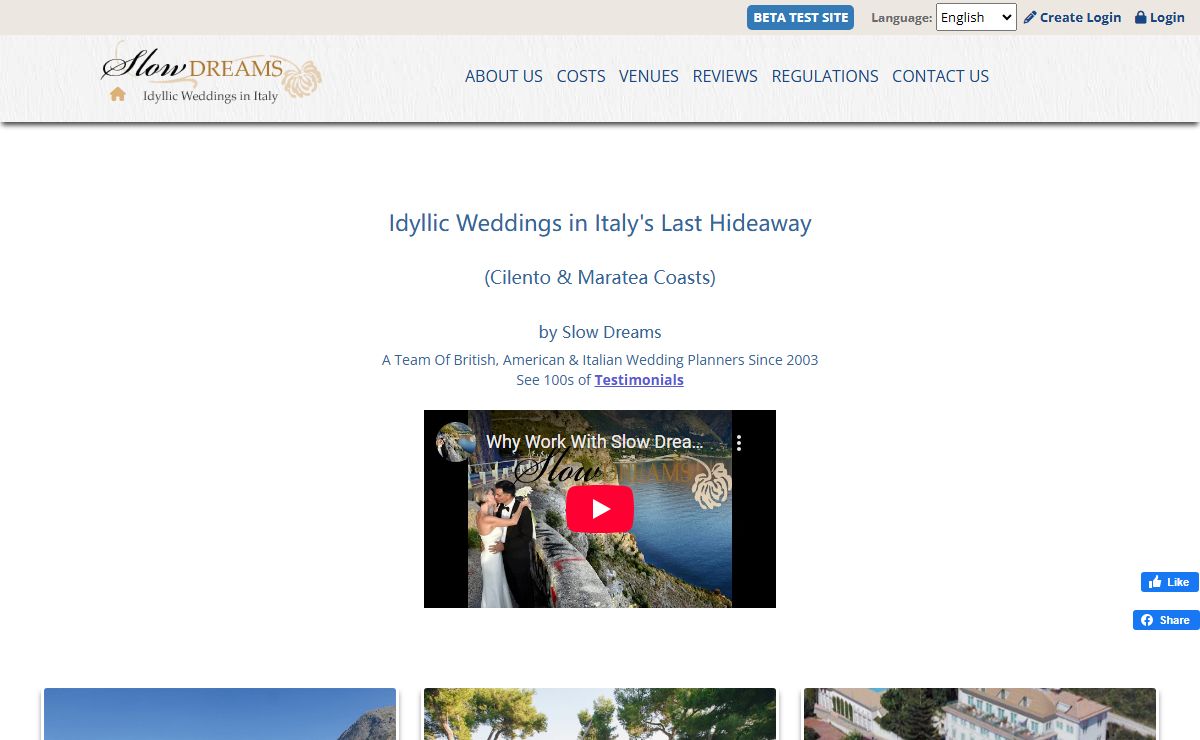
Task: Click the BETA TEST SITE badge
Action: pyautogui.click(x=800, y=17)
